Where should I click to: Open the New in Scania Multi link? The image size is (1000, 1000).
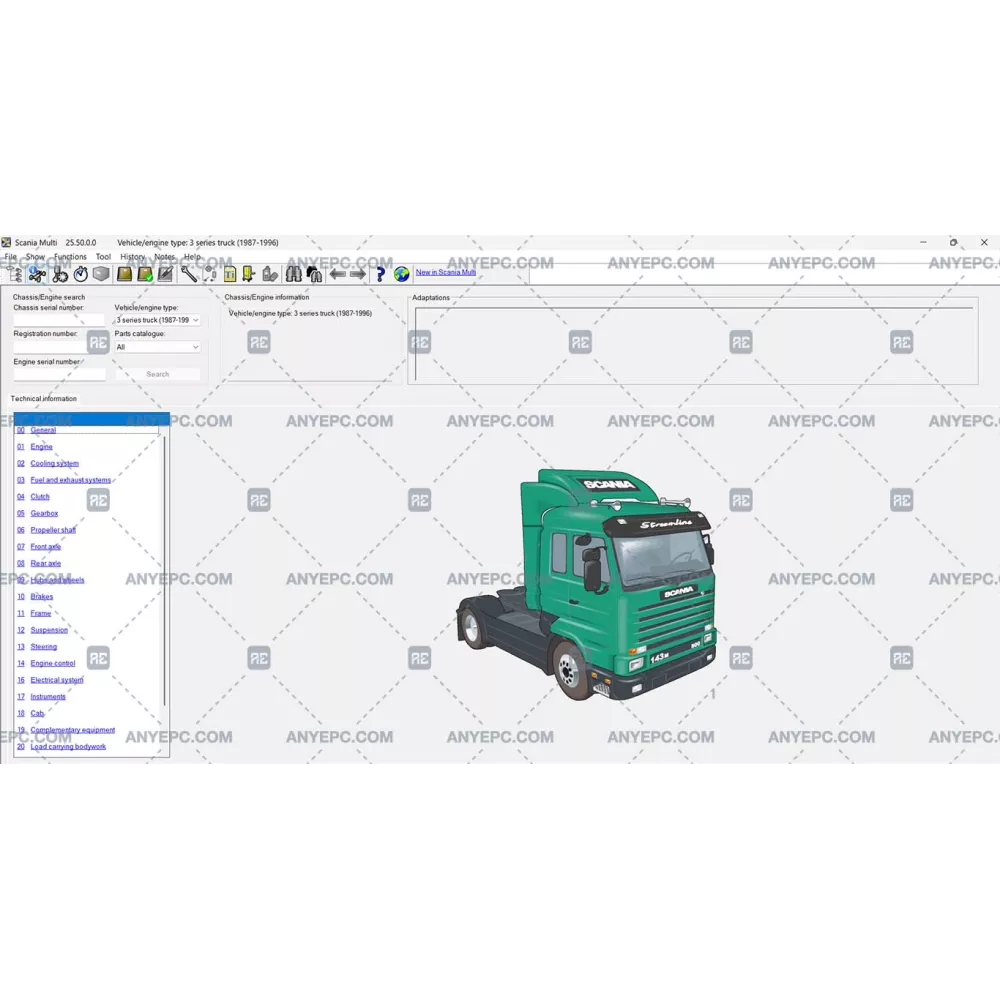446,272
